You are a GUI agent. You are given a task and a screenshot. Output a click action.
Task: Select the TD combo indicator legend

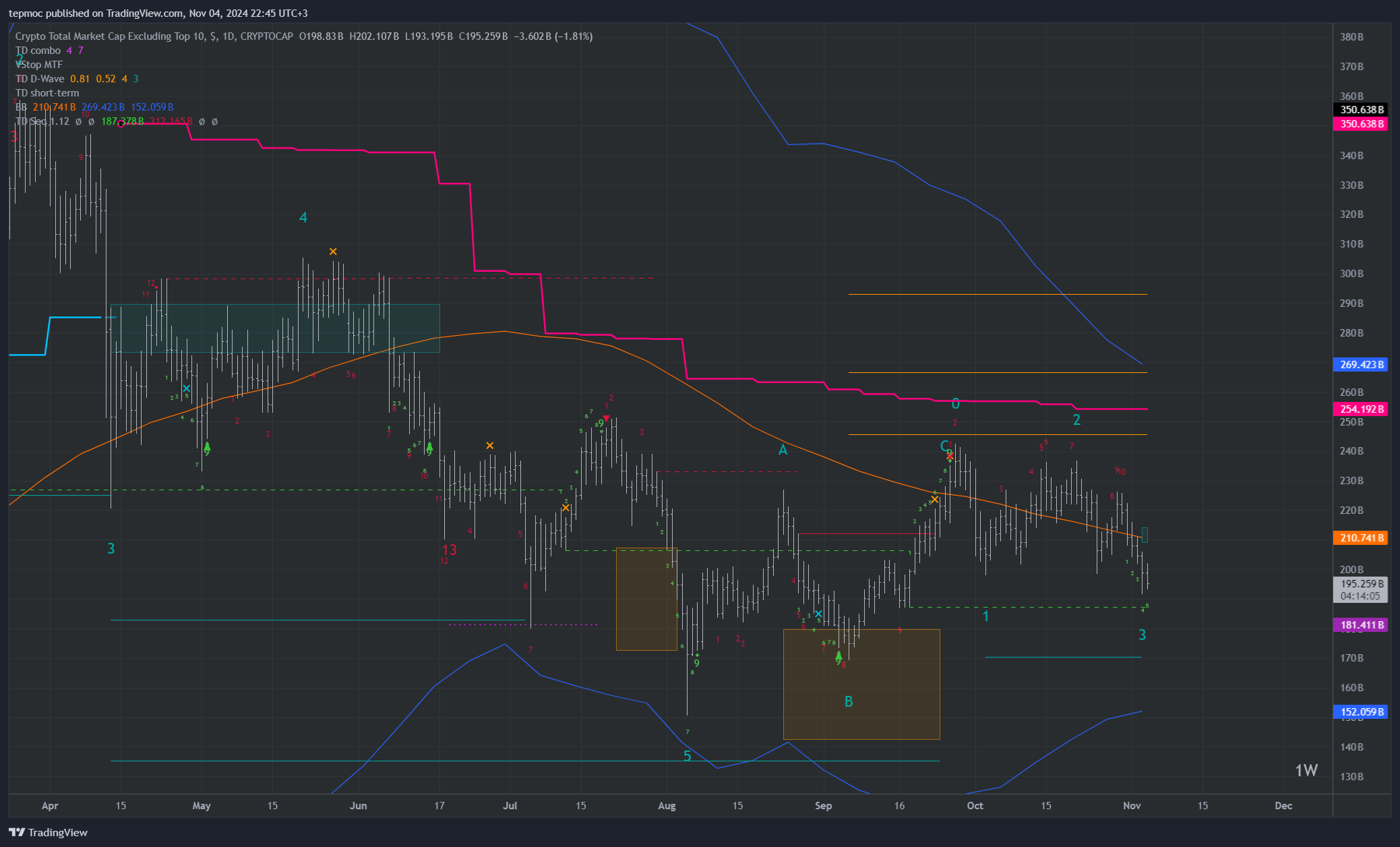pos(38,51)
